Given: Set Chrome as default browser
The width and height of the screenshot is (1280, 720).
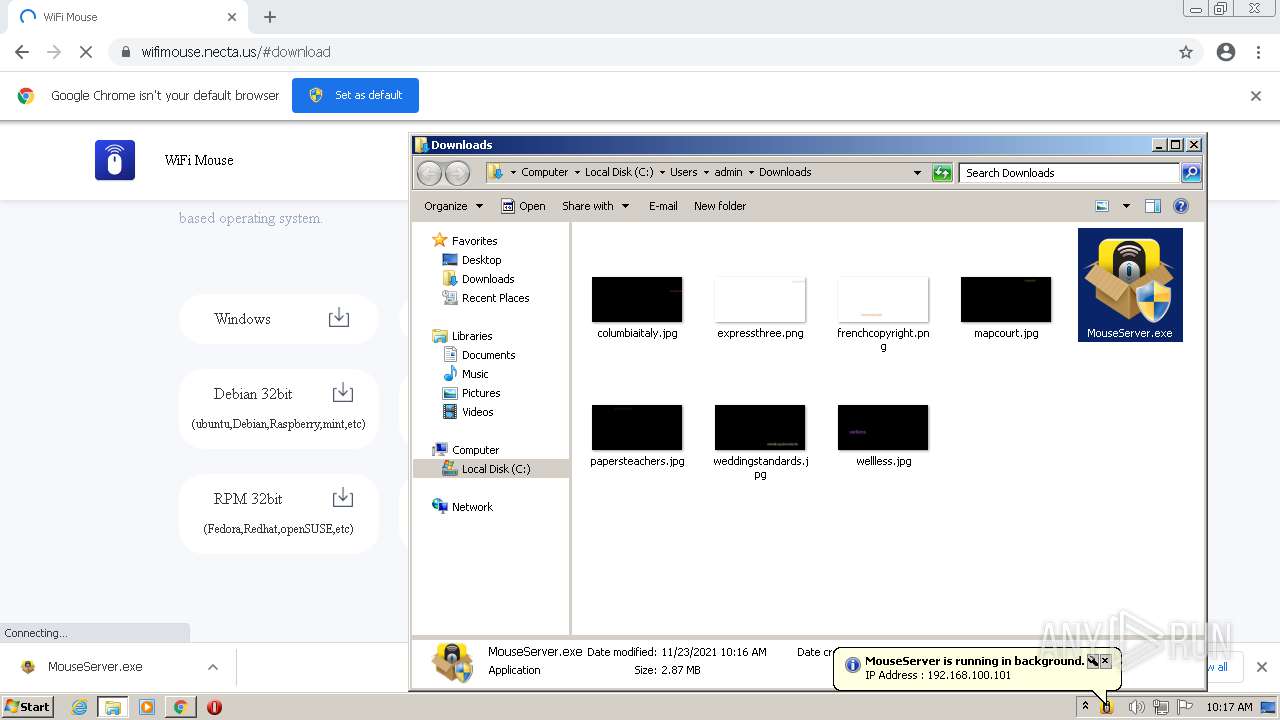Looking at the screenshot, I should (355, 95).
